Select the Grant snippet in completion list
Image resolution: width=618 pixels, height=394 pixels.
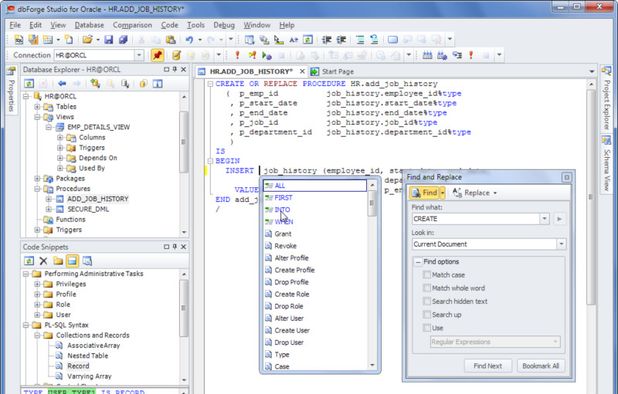315,234
